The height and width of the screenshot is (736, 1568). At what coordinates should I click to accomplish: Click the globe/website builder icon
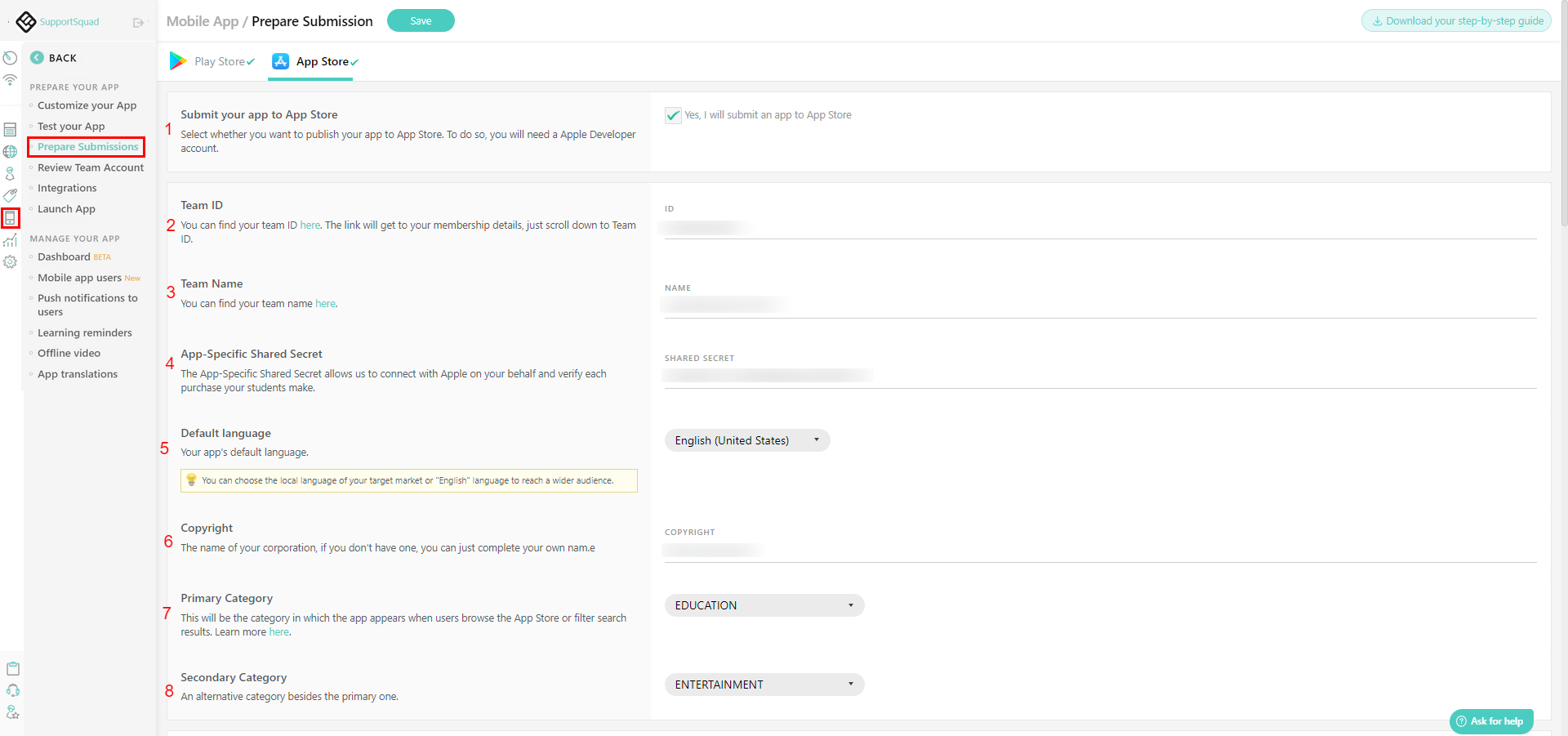[x=10, y=151]
